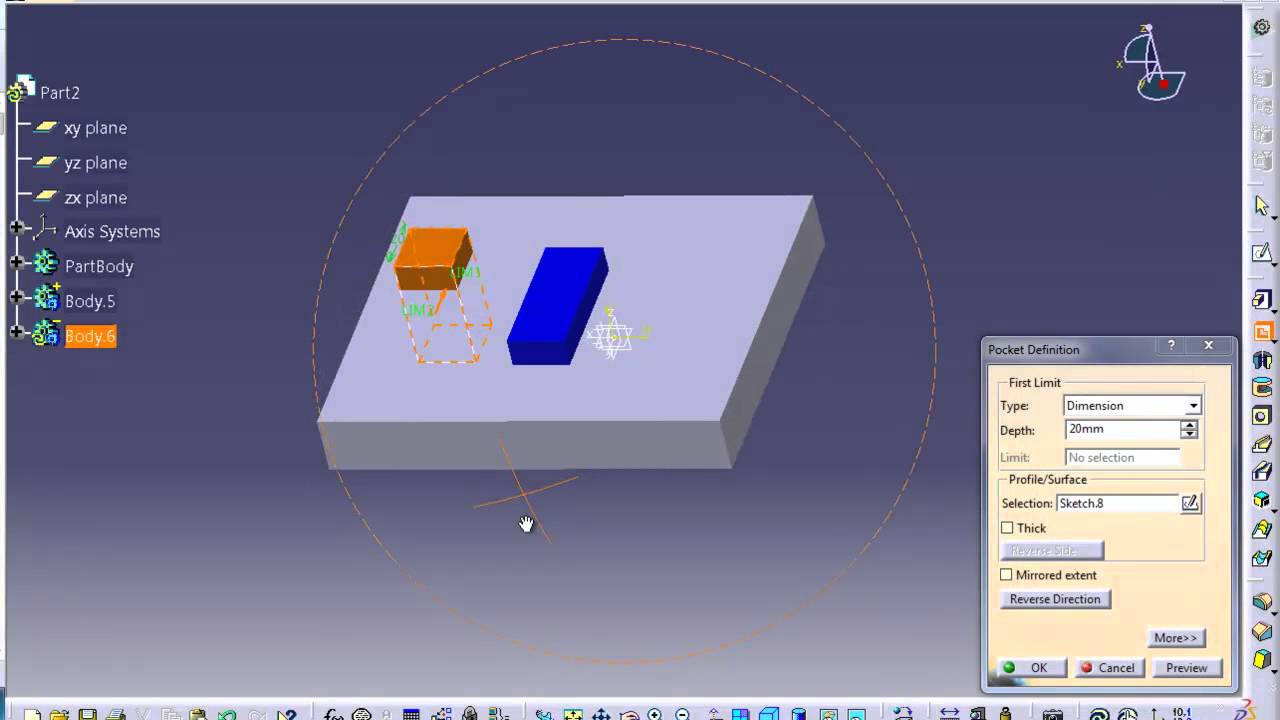Screen dimensions: 1280x720
Task: Expand the Body.5 tree node
Action: 17,298
